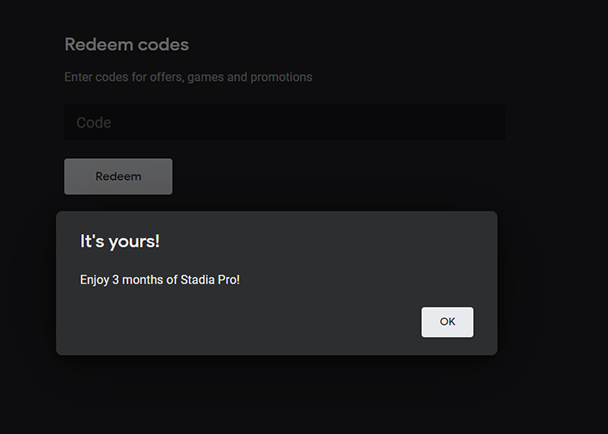Confirm the "It's yours!" popup via OK
This screenshot has height=434, width=608.
(x=447, y=322)
